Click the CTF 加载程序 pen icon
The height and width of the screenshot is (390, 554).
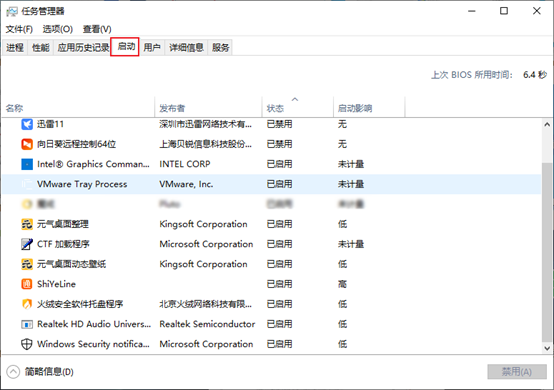click(x=27, y=244)
